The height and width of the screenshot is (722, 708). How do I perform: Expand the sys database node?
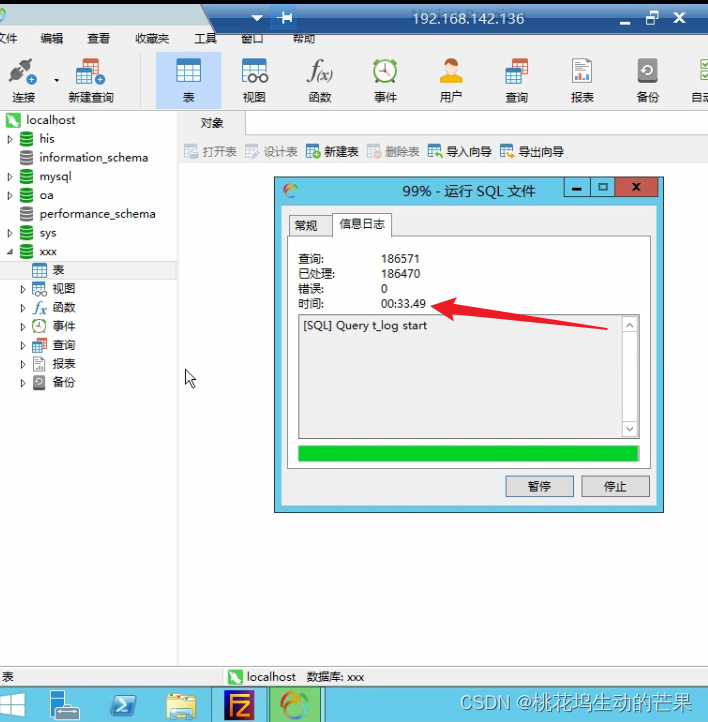10,233
